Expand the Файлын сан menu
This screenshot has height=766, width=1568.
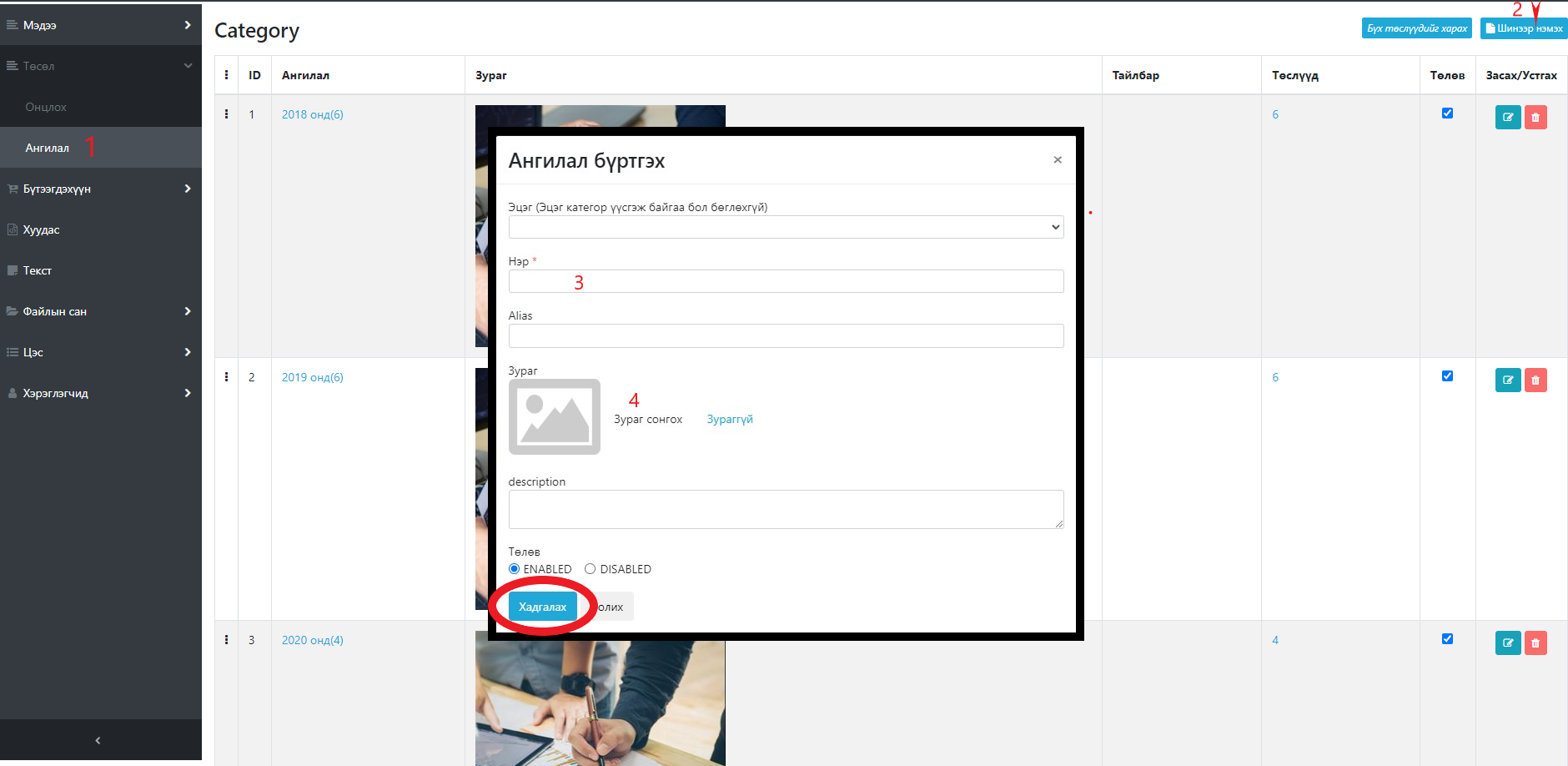tap(100, 311)
